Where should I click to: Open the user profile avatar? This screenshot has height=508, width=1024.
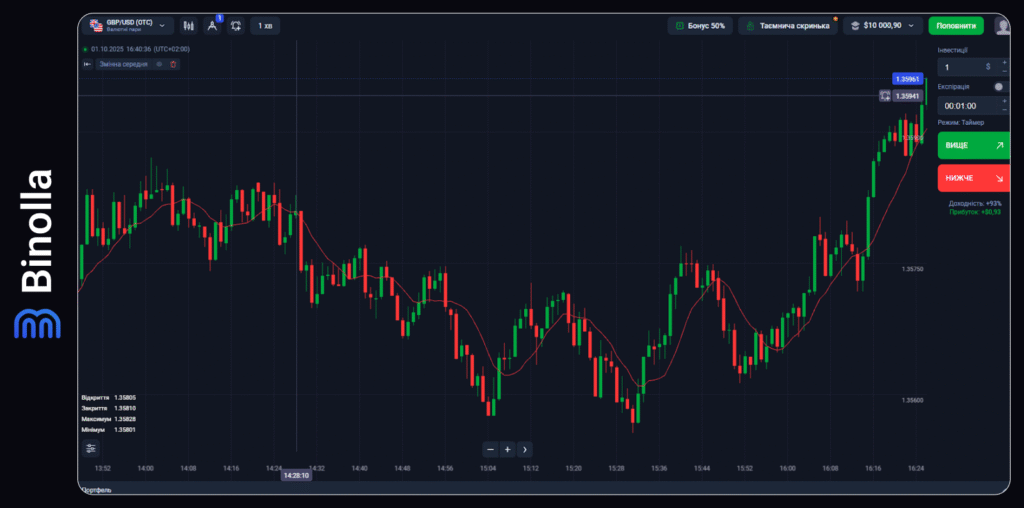tap(1002, 26)
